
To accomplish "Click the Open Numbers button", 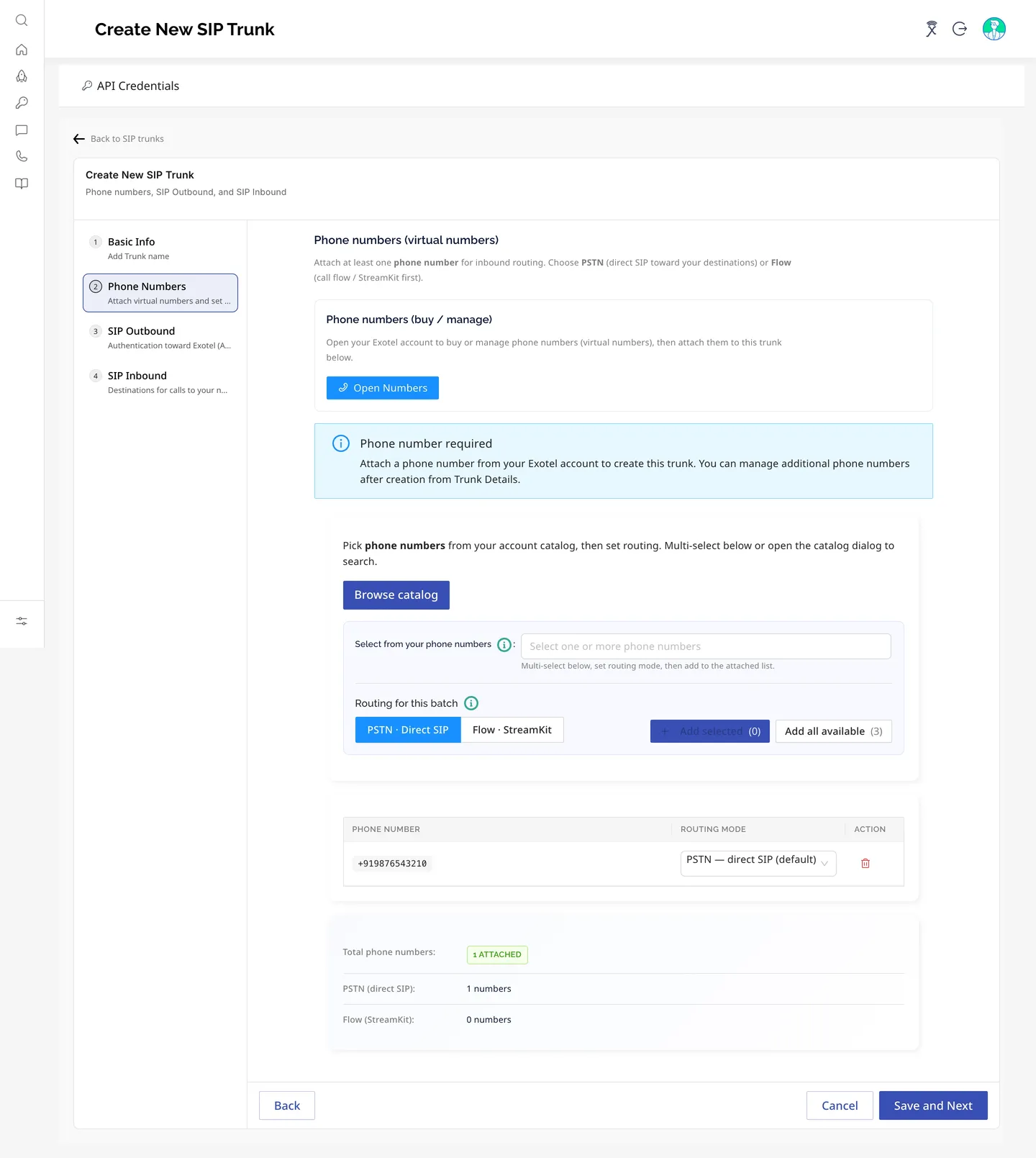I will (383, 388).
